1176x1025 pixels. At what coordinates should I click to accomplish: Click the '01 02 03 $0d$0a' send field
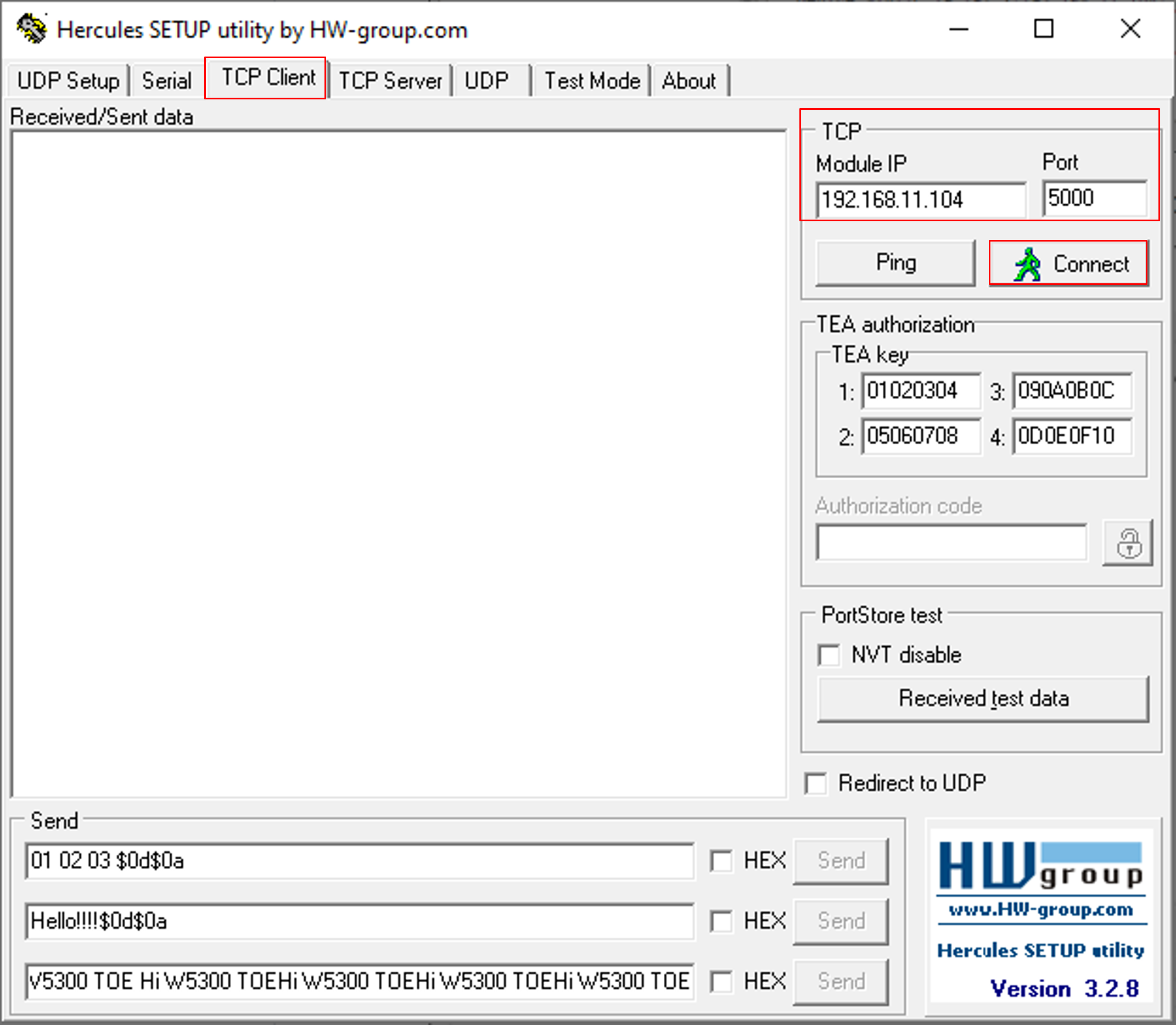tap(360, 861)
